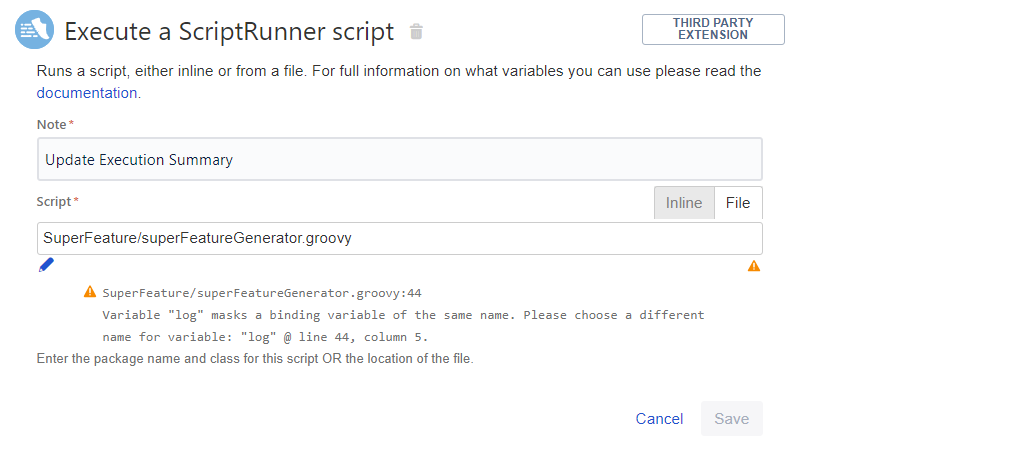Save the ScriptRunner script configuration
This screenshot has width=1025, height=460.
click(x=731, y=419)
